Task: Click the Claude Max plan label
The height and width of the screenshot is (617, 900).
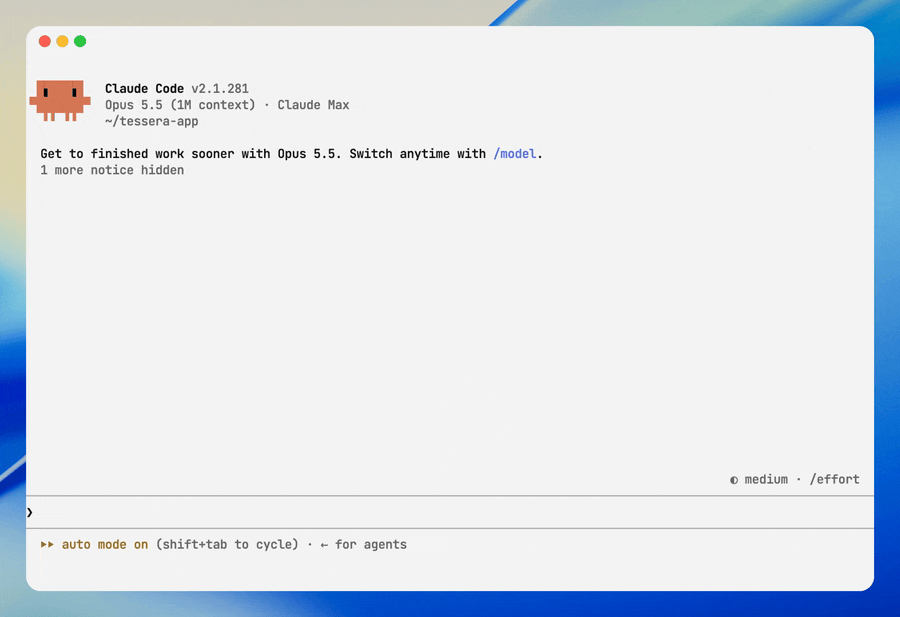Action: (x=313, y=105)
